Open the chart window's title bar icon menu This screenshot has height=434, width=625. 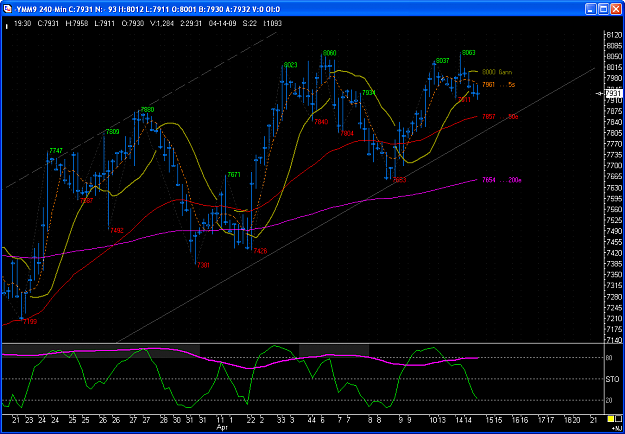pos(7,8)
